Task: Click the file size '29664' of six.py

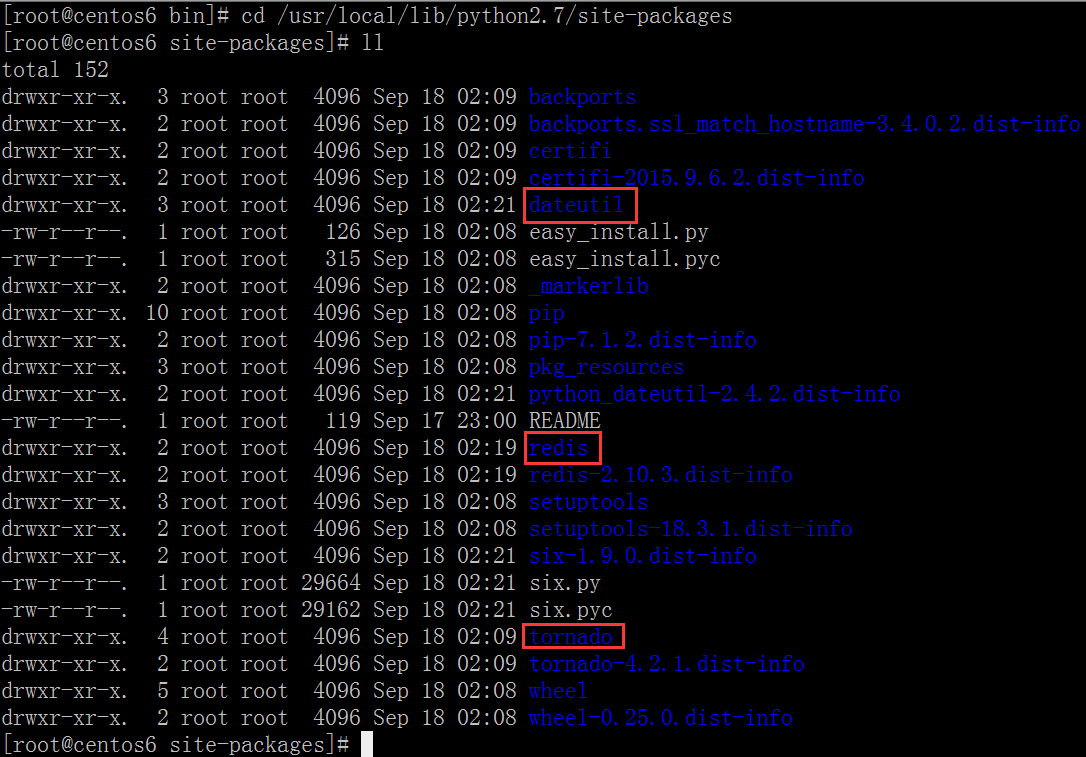Action: pos(331,583)
